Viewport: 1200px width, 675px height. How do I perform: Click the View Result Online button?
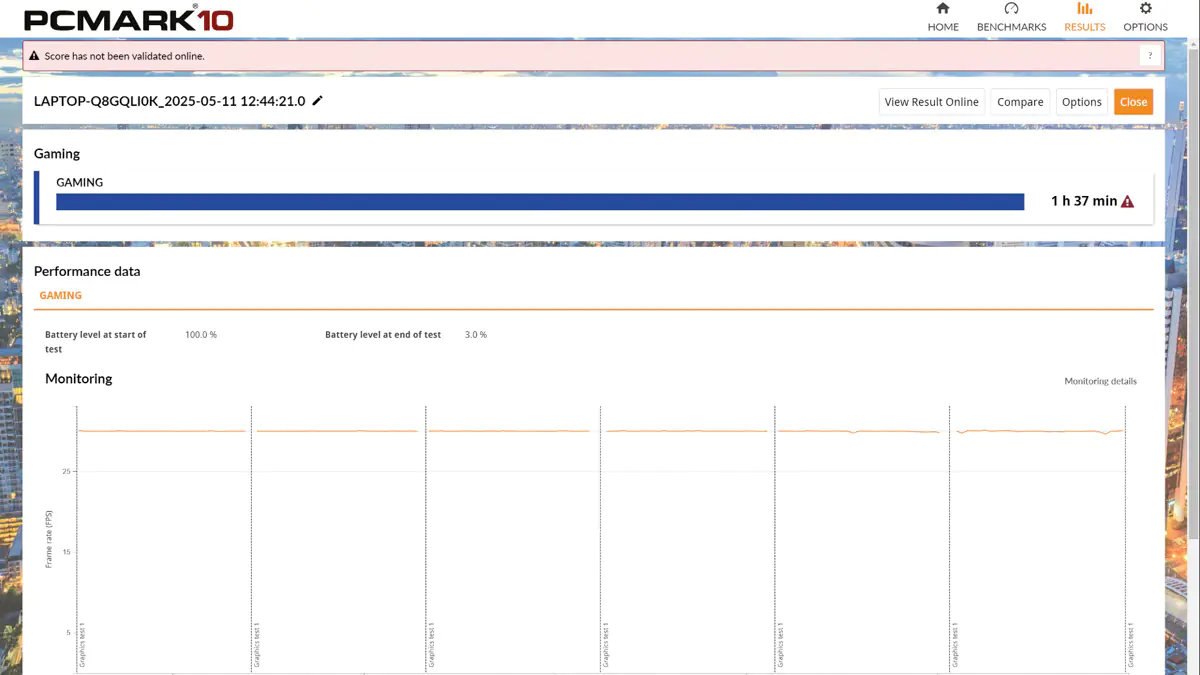(931, 102)
